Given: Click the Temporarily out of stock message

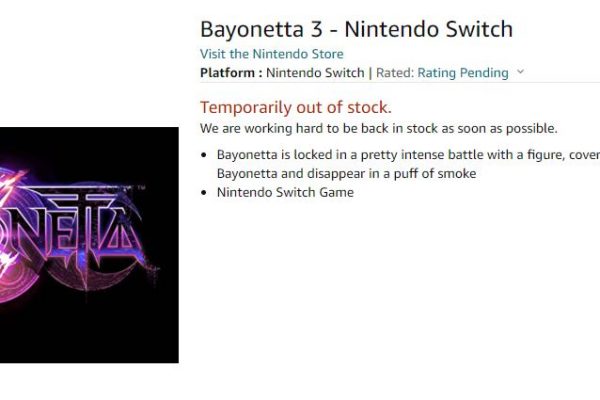Looking at the screenshot, I should pyautogui.click(x=296, y=107).
